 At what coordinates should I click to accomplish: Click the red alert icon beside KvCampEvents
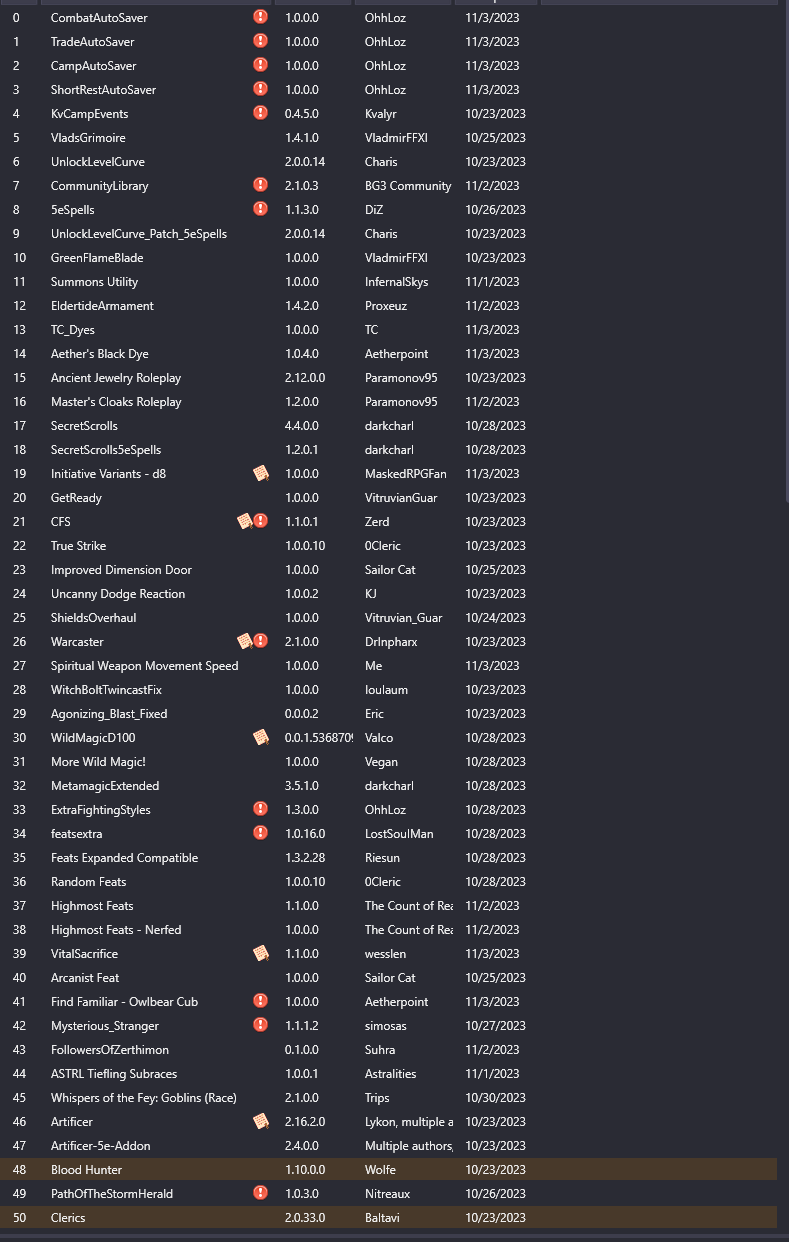click(x=261, y=113)
